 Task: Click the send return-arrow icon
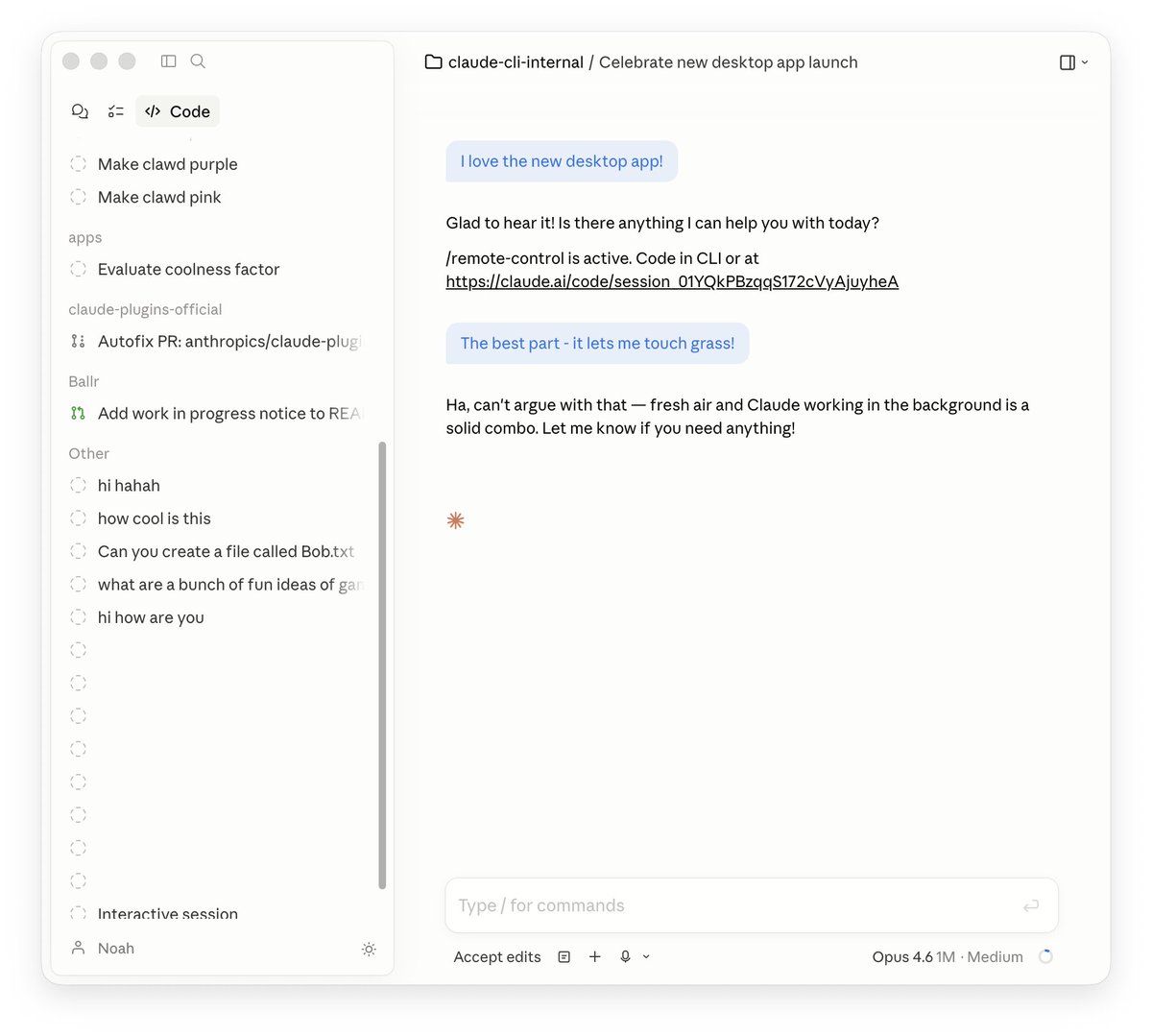1031,905
